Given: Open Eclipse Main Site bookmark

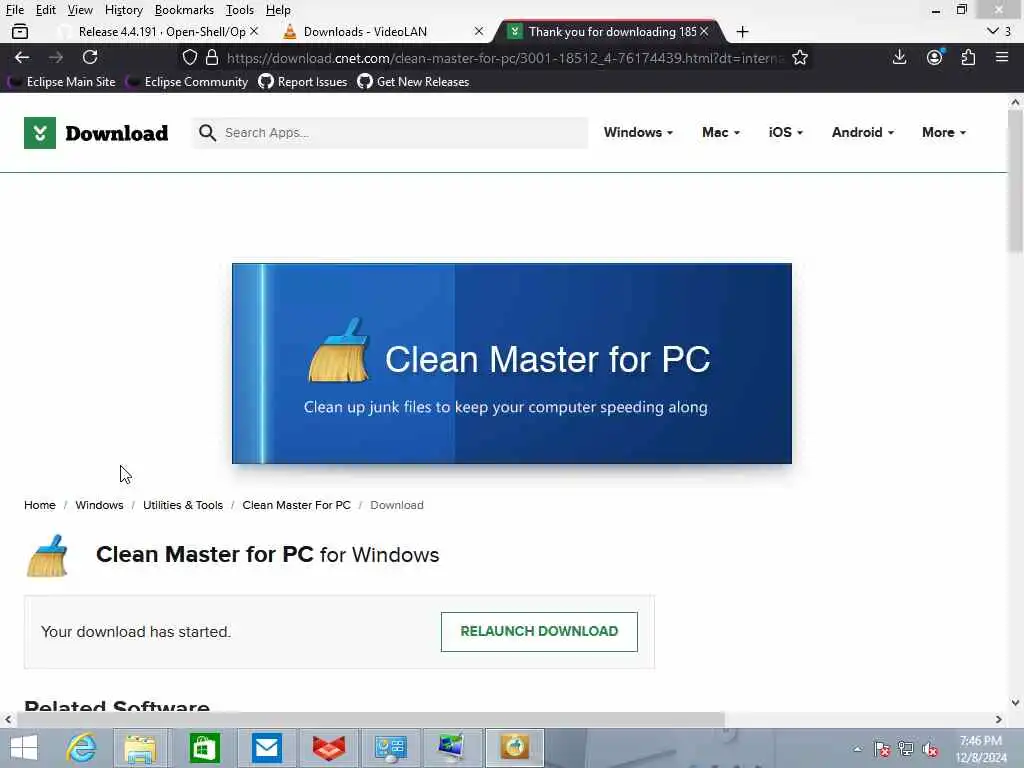Looking at the screenshot, I should 61,82.
